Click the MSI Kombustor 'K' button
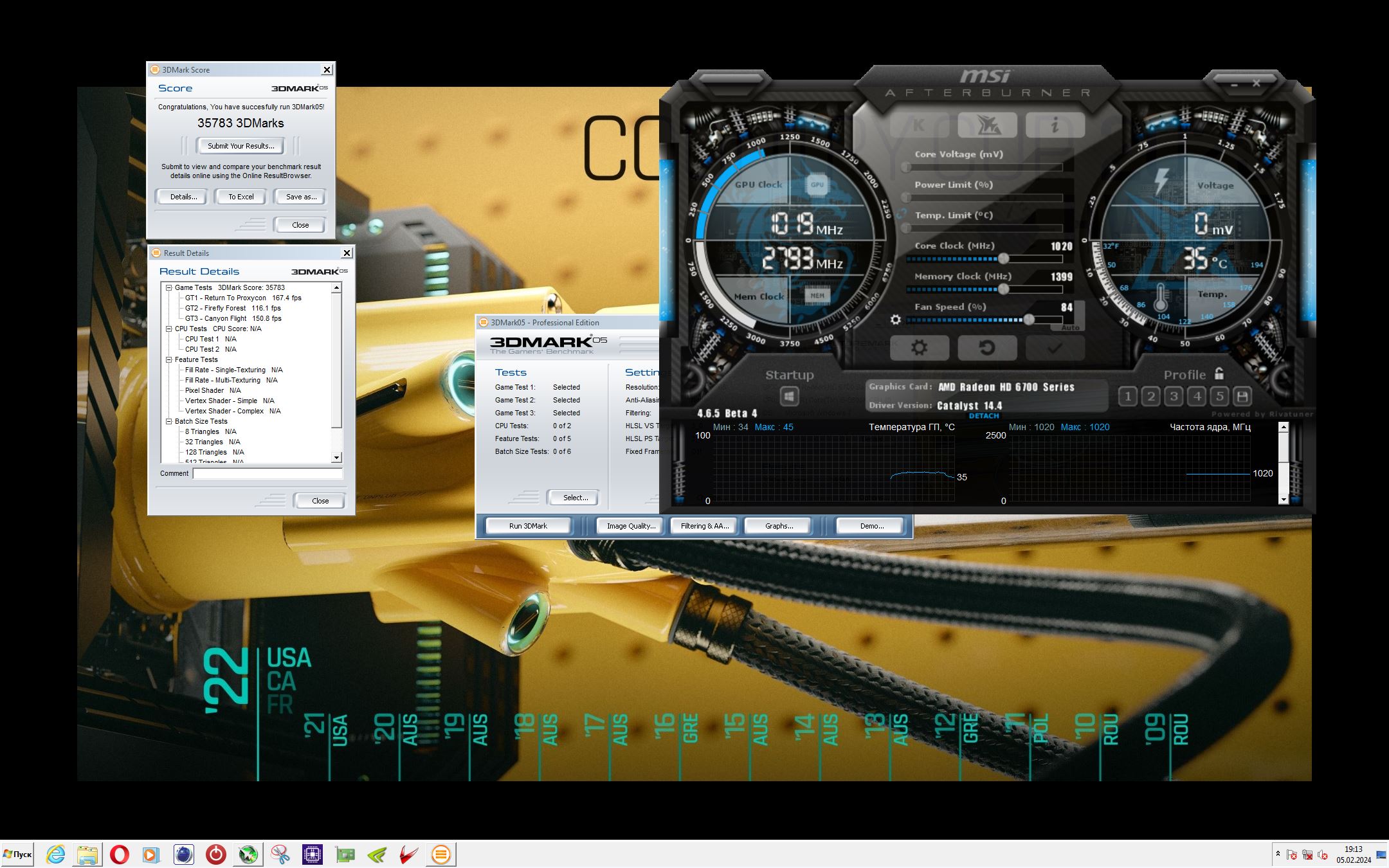This screenshot has height=868, width=1389. click(919, 125)
